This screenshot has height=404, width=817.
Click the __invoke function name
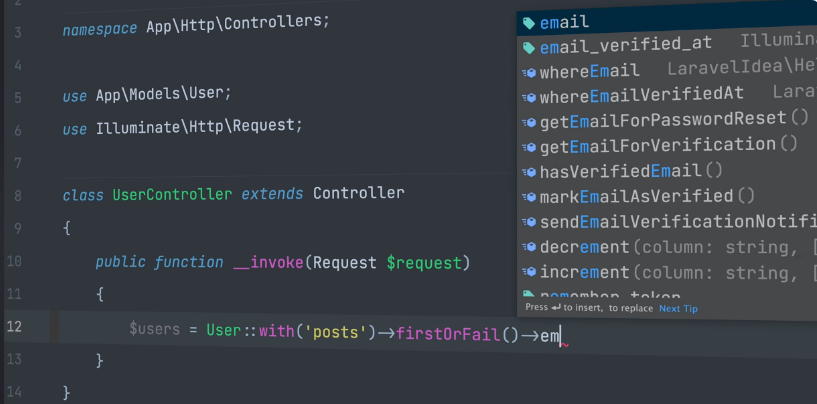[x=269, y=263]
